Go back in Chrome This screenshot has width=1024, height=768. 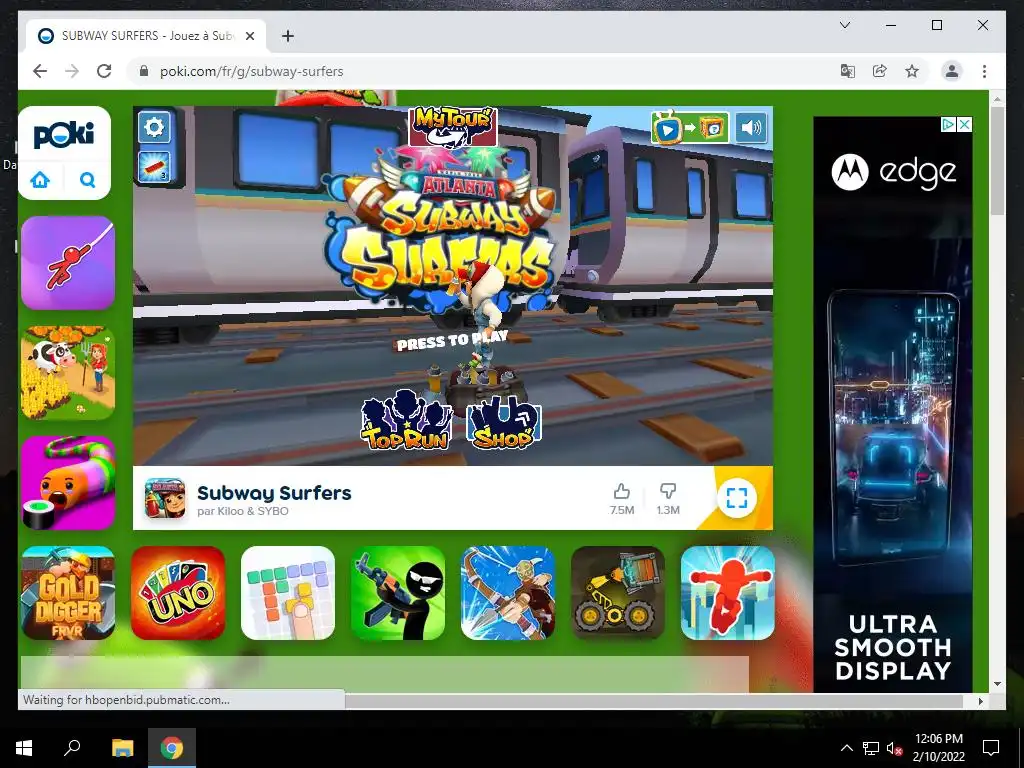pos(40,71)
